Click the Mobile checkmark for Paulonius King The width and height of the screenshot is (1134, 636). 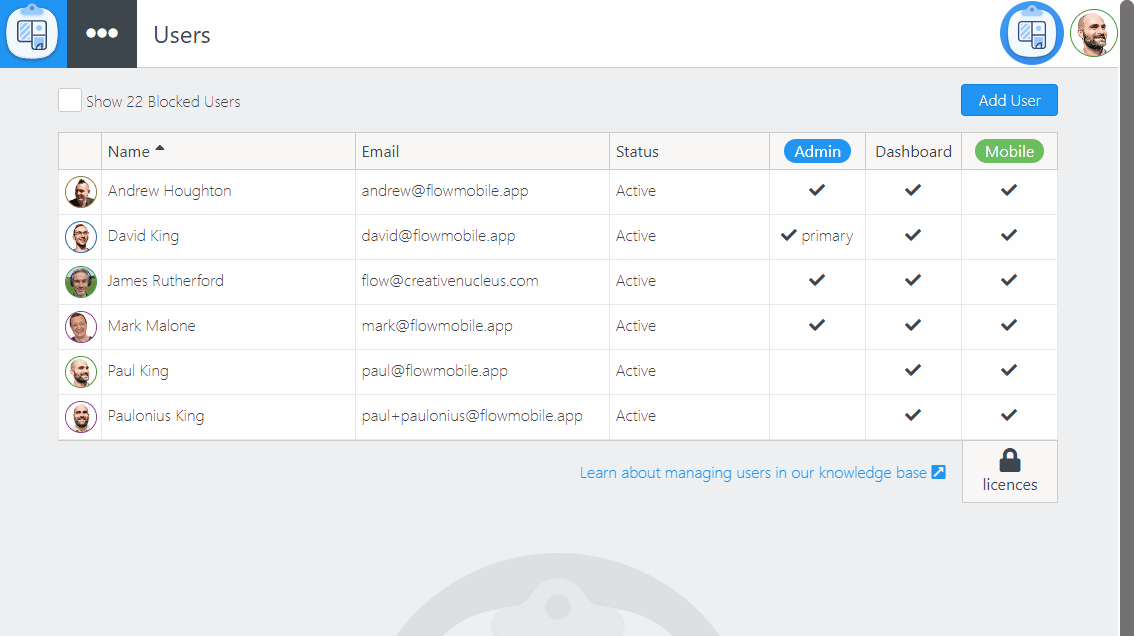click(x=1009, y=416)
